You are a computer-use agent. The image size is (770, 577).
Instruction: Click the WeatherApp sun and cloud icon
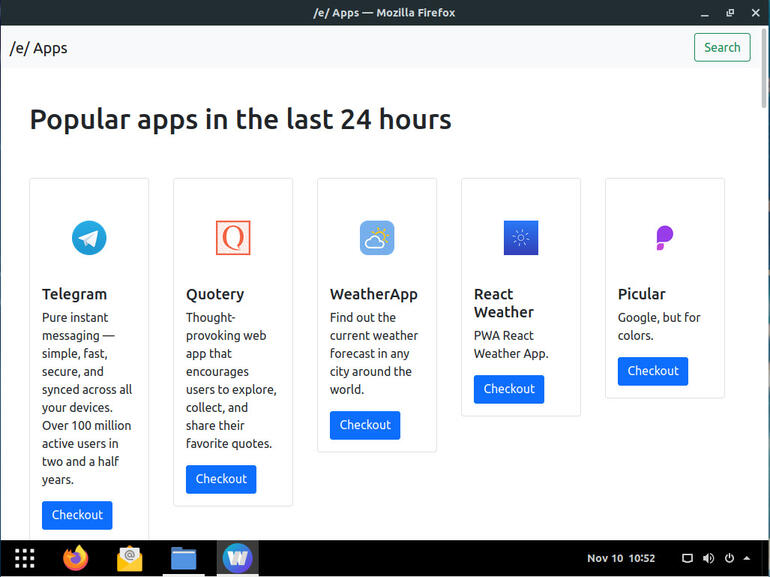coord(377,238)
